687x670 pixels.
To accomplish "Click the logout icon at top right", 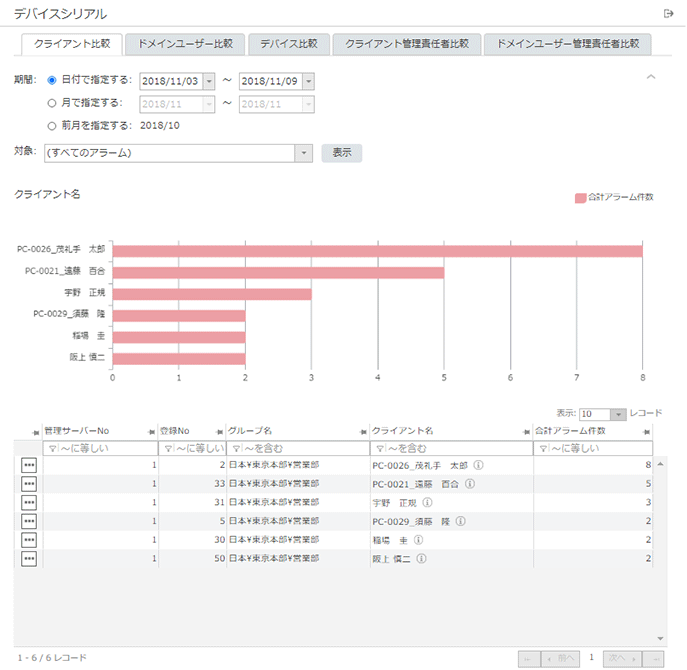I will pyautogui.click(x=669, y=13).
